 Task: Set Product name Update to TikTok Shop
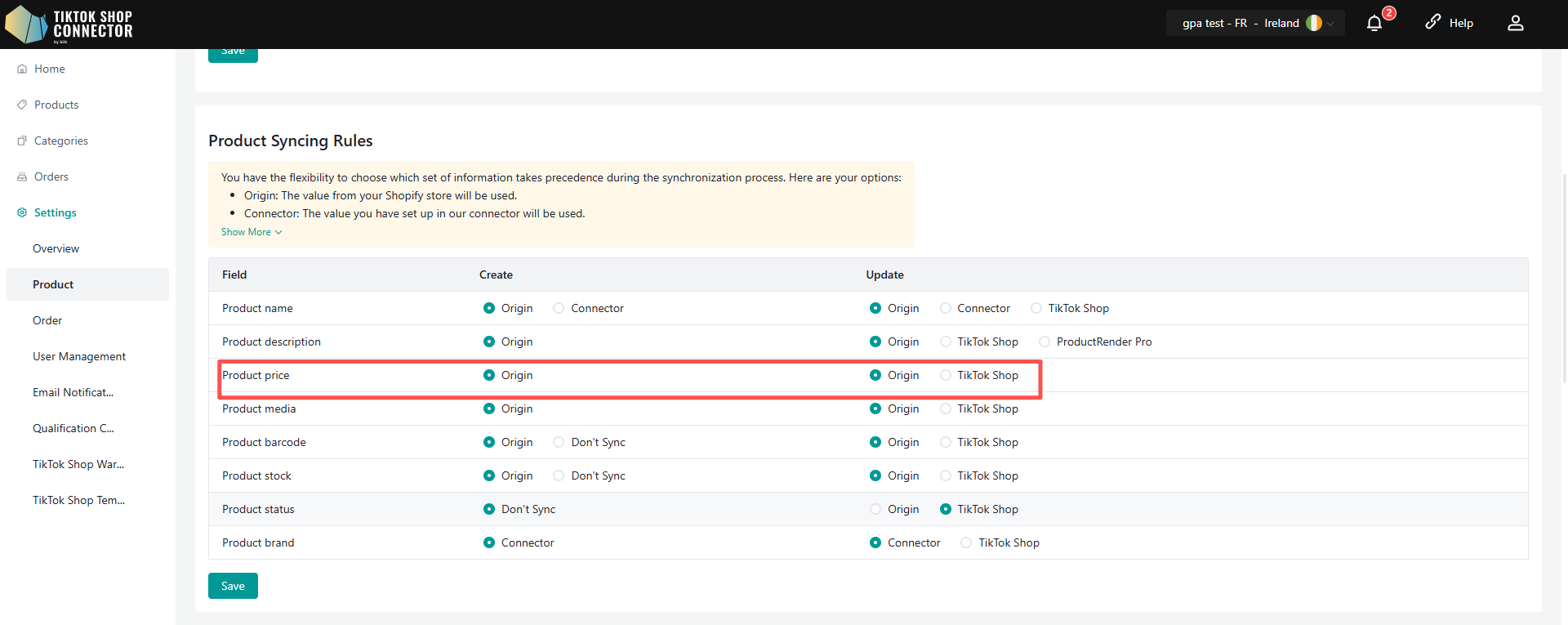[x=1036, y=308]
